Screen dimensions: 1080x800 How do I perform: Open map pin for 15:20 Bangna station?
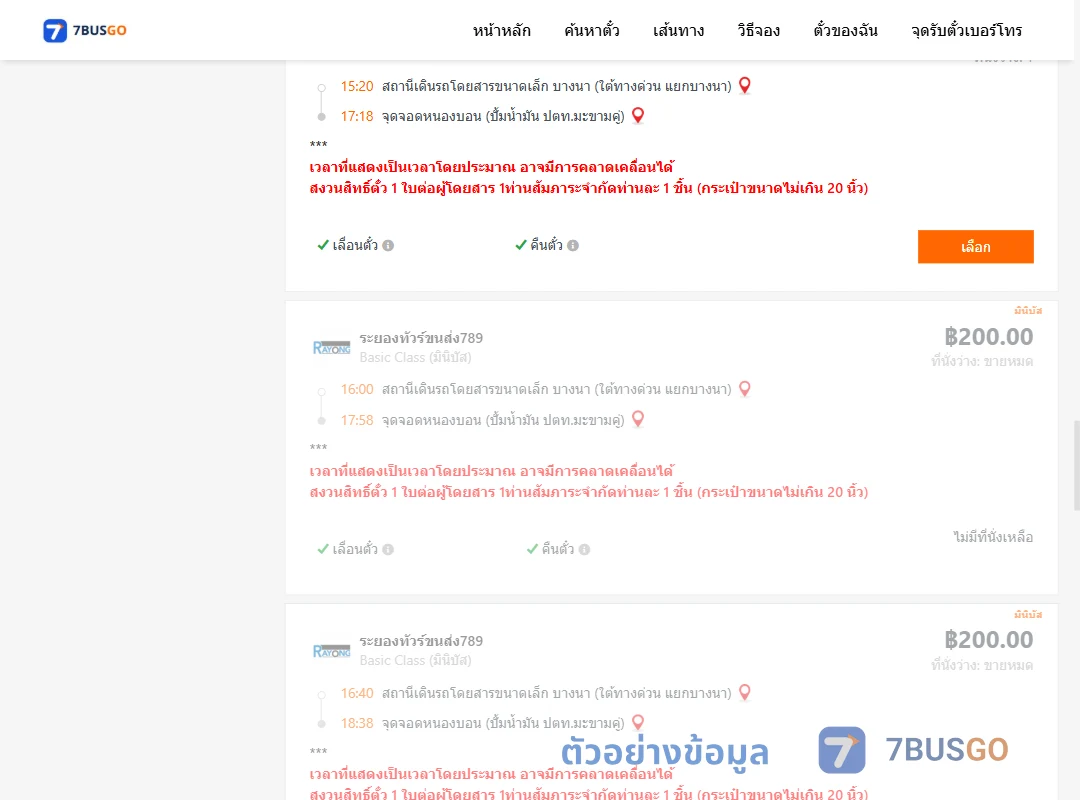click(745, 85)
